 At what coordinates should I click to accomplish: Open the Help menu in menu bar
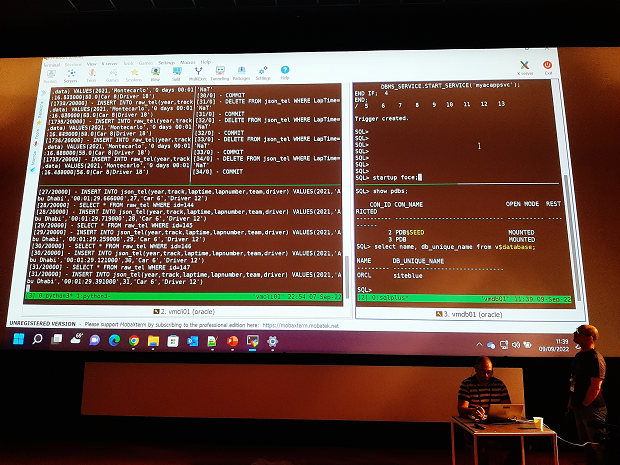pos(206,62)
